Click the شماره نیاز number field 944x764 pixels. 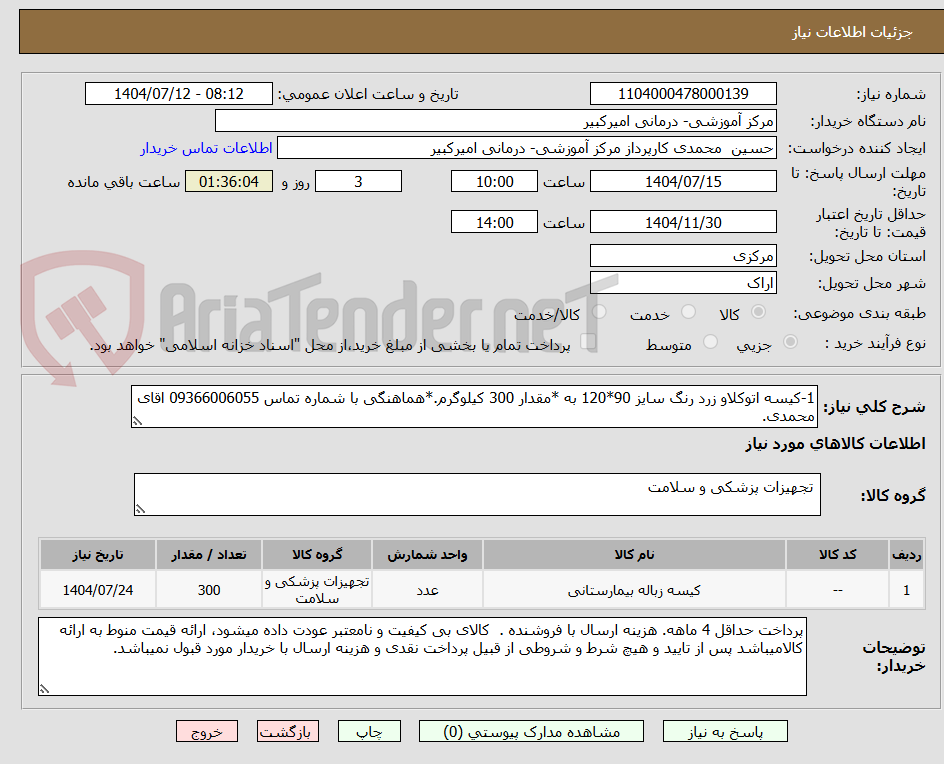pyautogui.click(x=683, y=93)
